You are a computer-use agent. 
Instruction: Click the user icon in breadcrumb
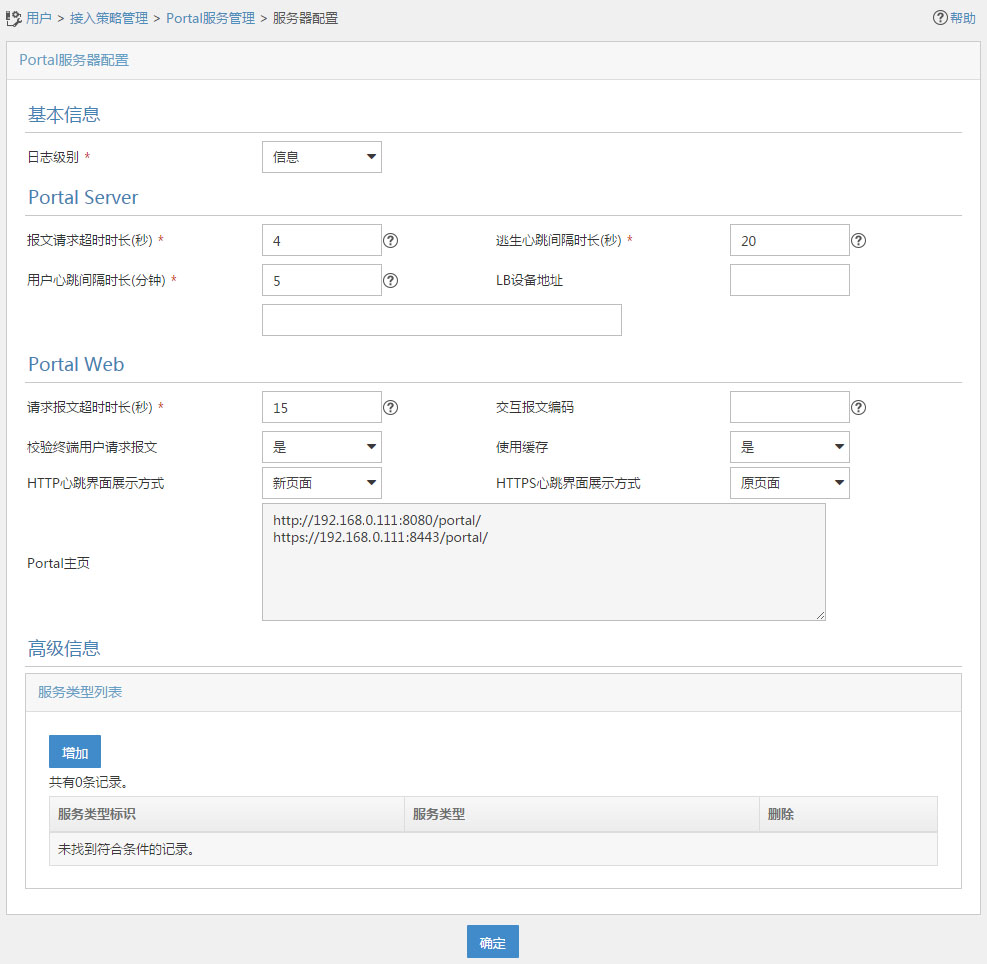pyautogui.click(x=14, y=18)
